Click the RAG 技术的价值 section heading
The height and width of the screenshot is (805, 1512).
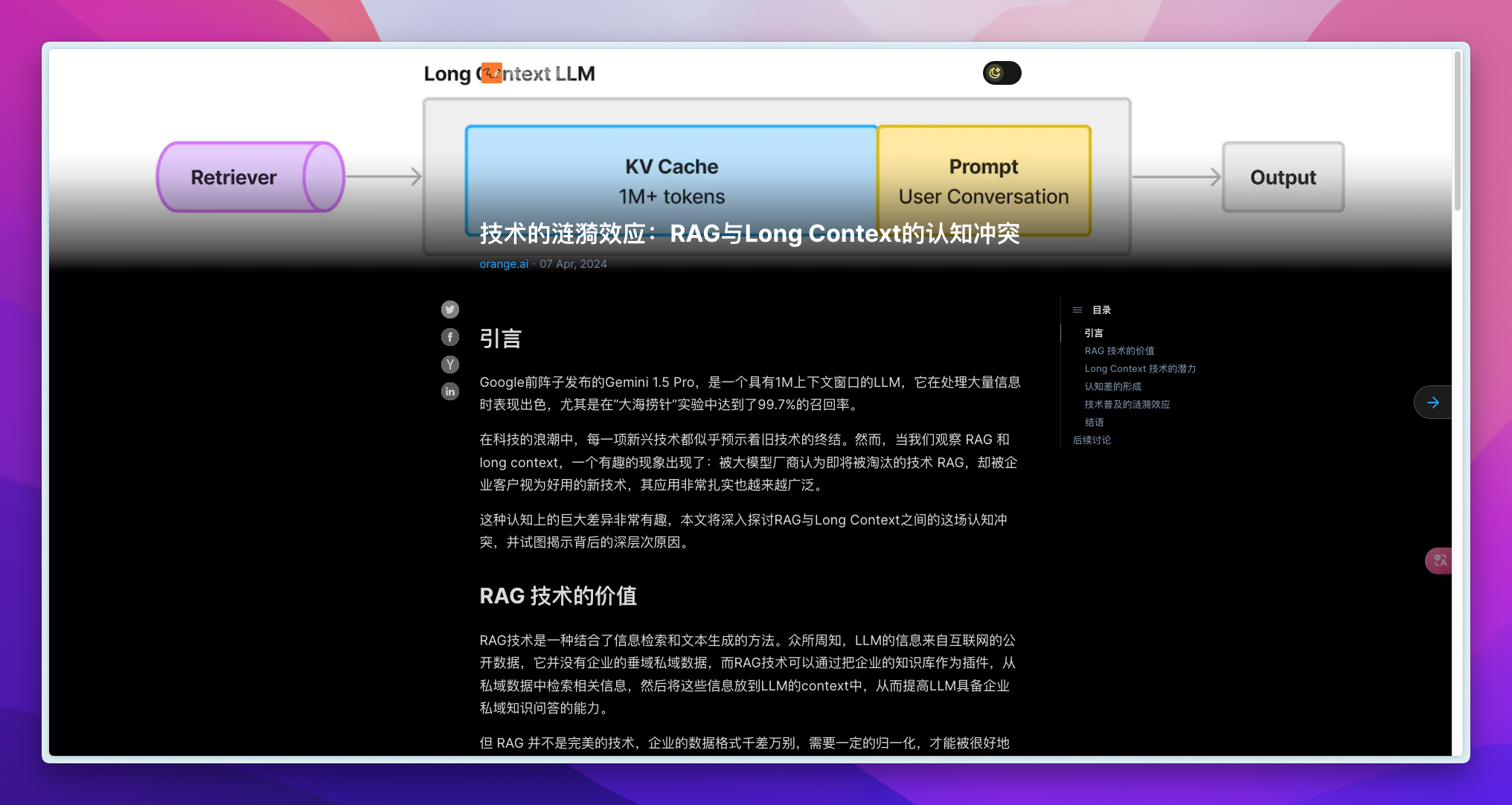point(558,596)
